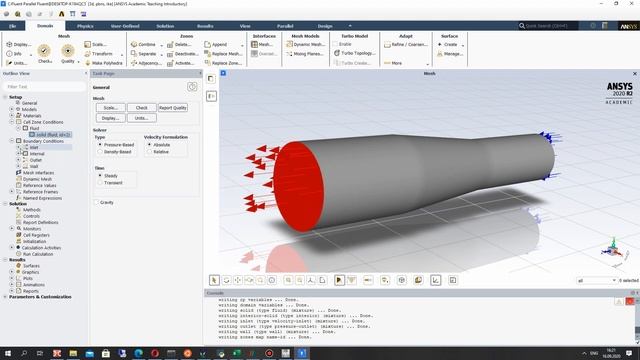Viewport: 640px width, 360px height.
Task: Select Absolute velocity formulation
Action: 149,144
